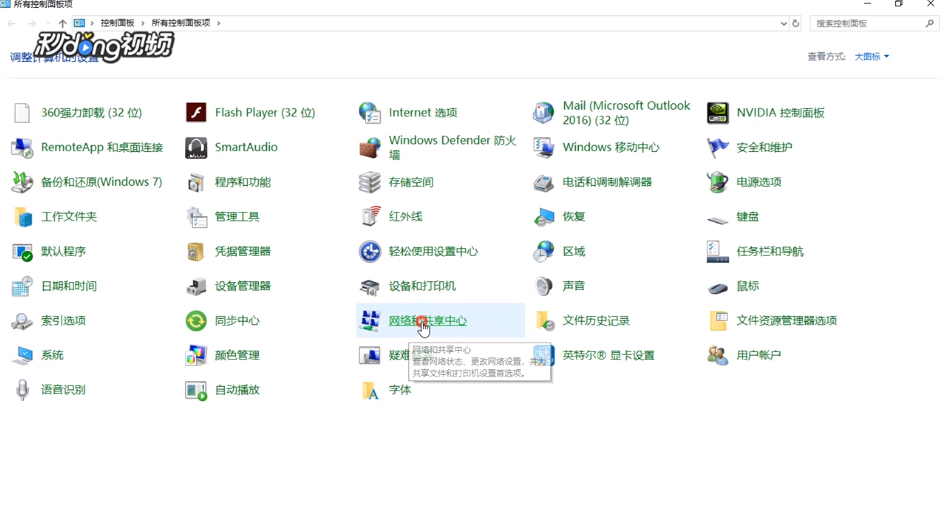Click 控制面板 in the address breadcrumb
The height and width of the screenshot is (521, 943).
(x=117, y=23)
